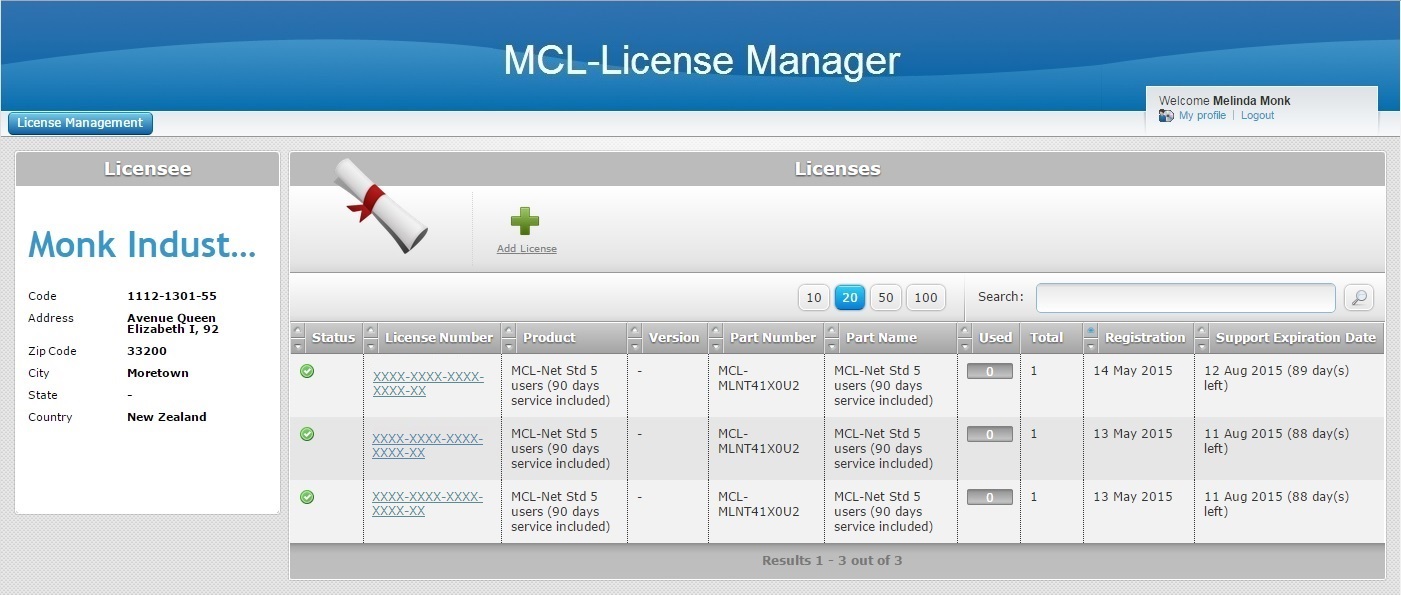The image size is (1401, 595).
Task: Open the My profile link
Action: (1202, 116)
